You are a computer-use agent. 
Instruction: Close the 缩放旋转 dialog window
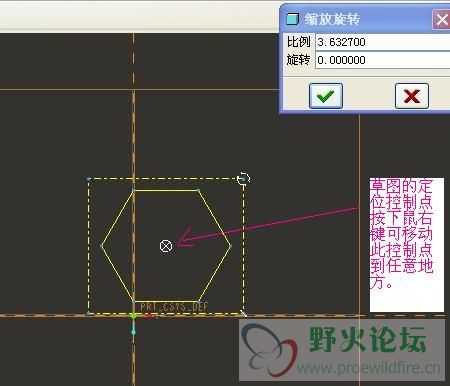tap(442, 19)
